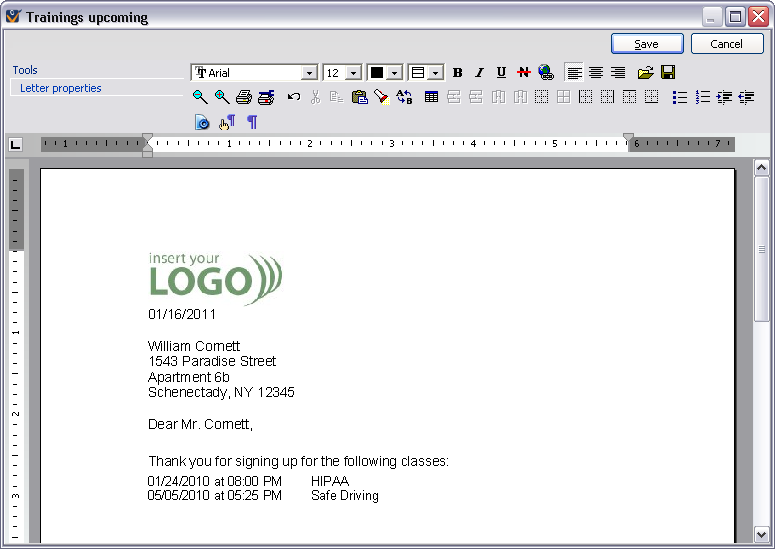Click the Thank you for signing up sentence

(299, 461)
